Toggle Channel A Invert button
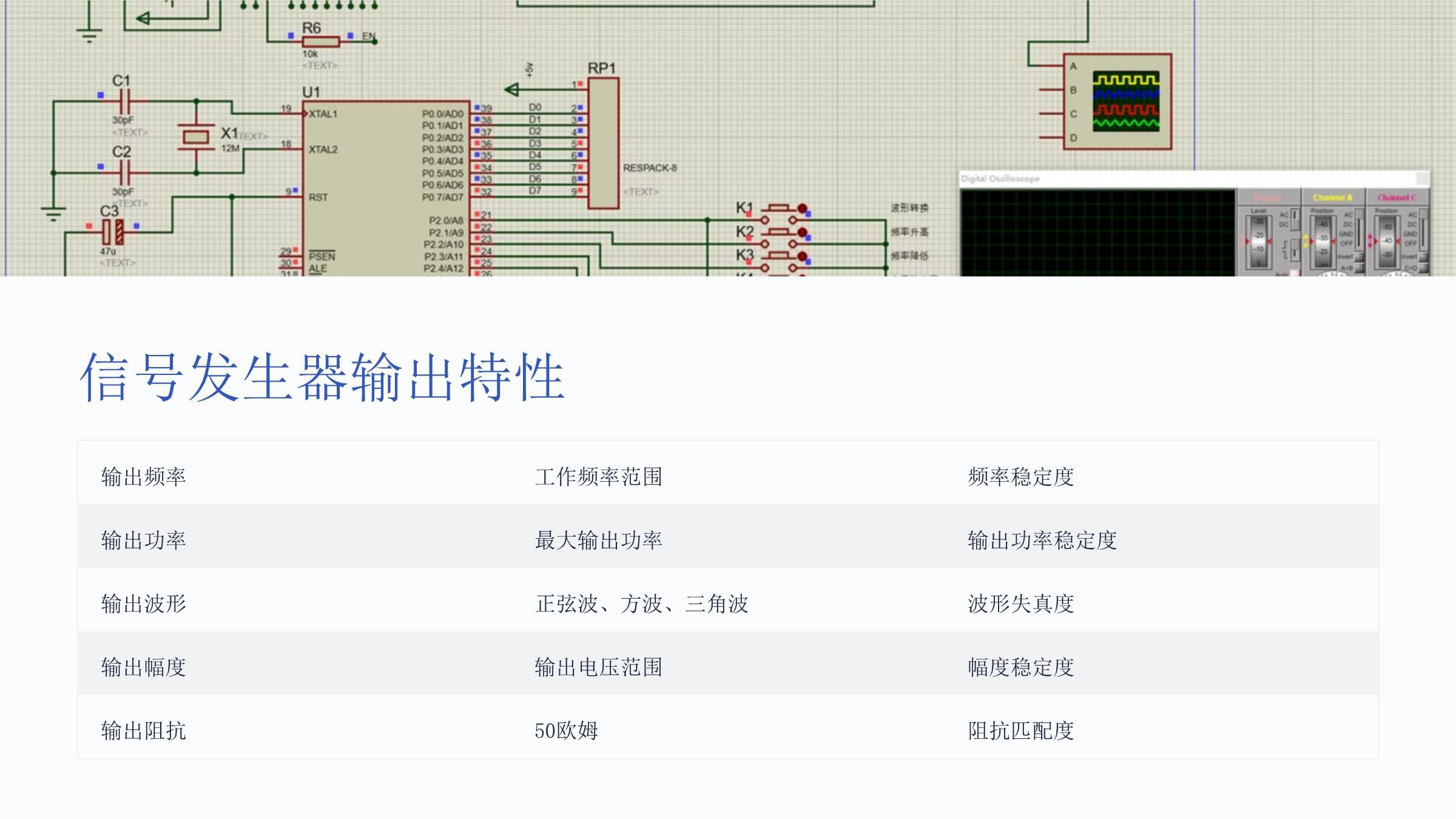Image resolution: width=1456 pixels, height=819 pixels. [1360, 257]
